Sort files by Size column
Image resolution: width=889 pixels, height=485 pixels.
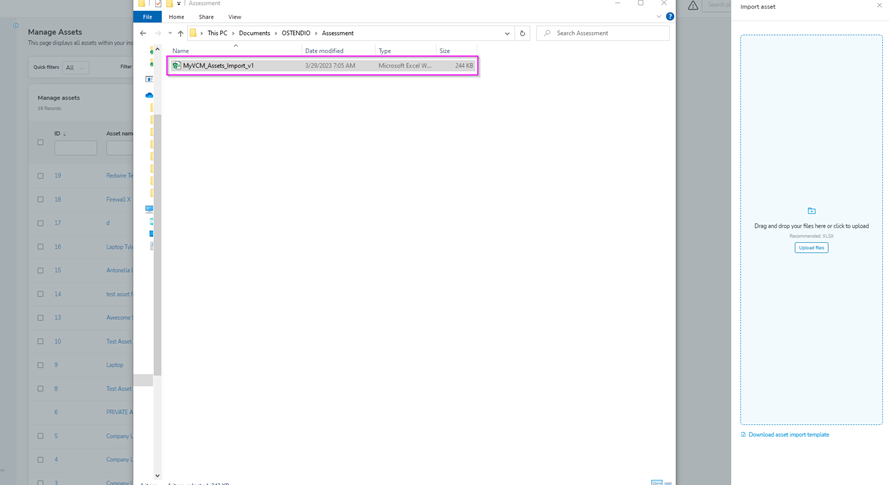444,51
